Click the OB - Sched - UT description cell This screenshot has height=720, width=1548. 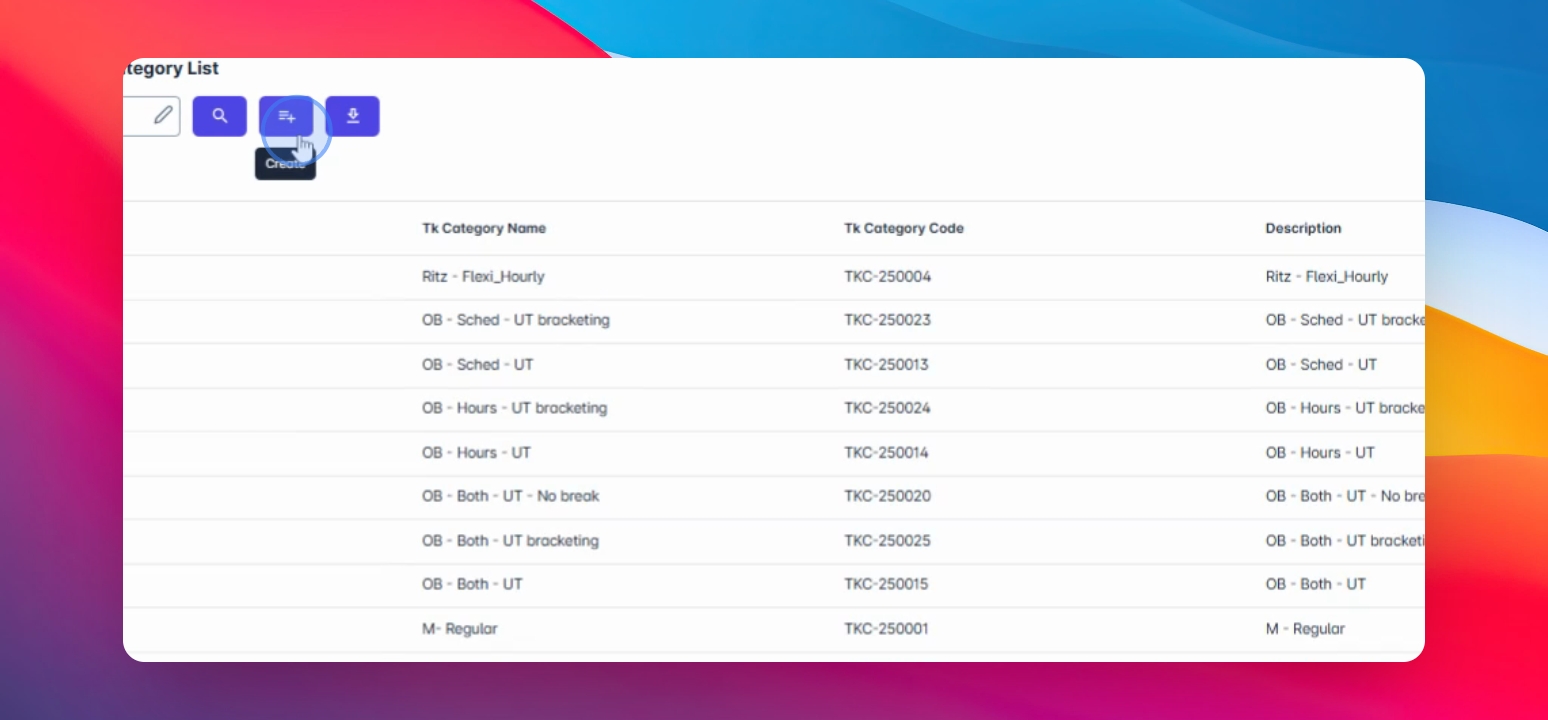coord(1321,364)
